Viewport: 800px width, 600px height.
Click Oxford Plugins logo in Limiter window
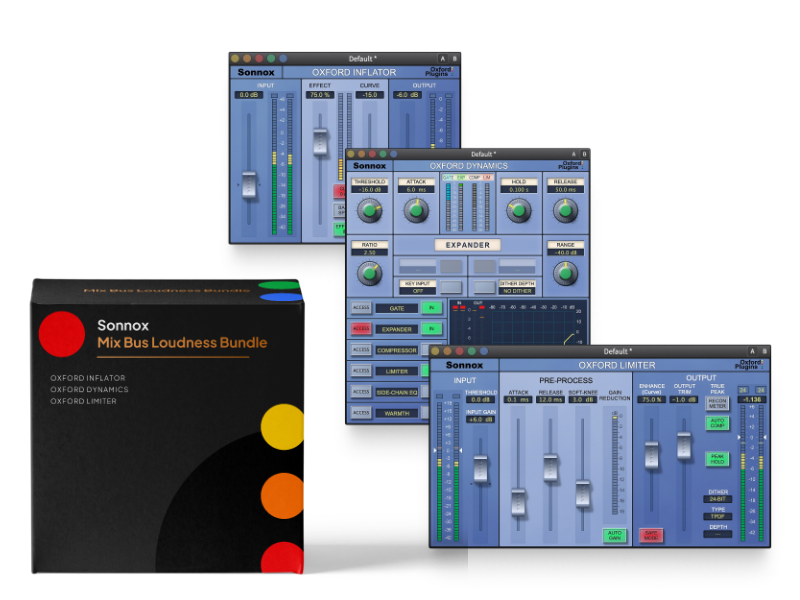[750, 364]
